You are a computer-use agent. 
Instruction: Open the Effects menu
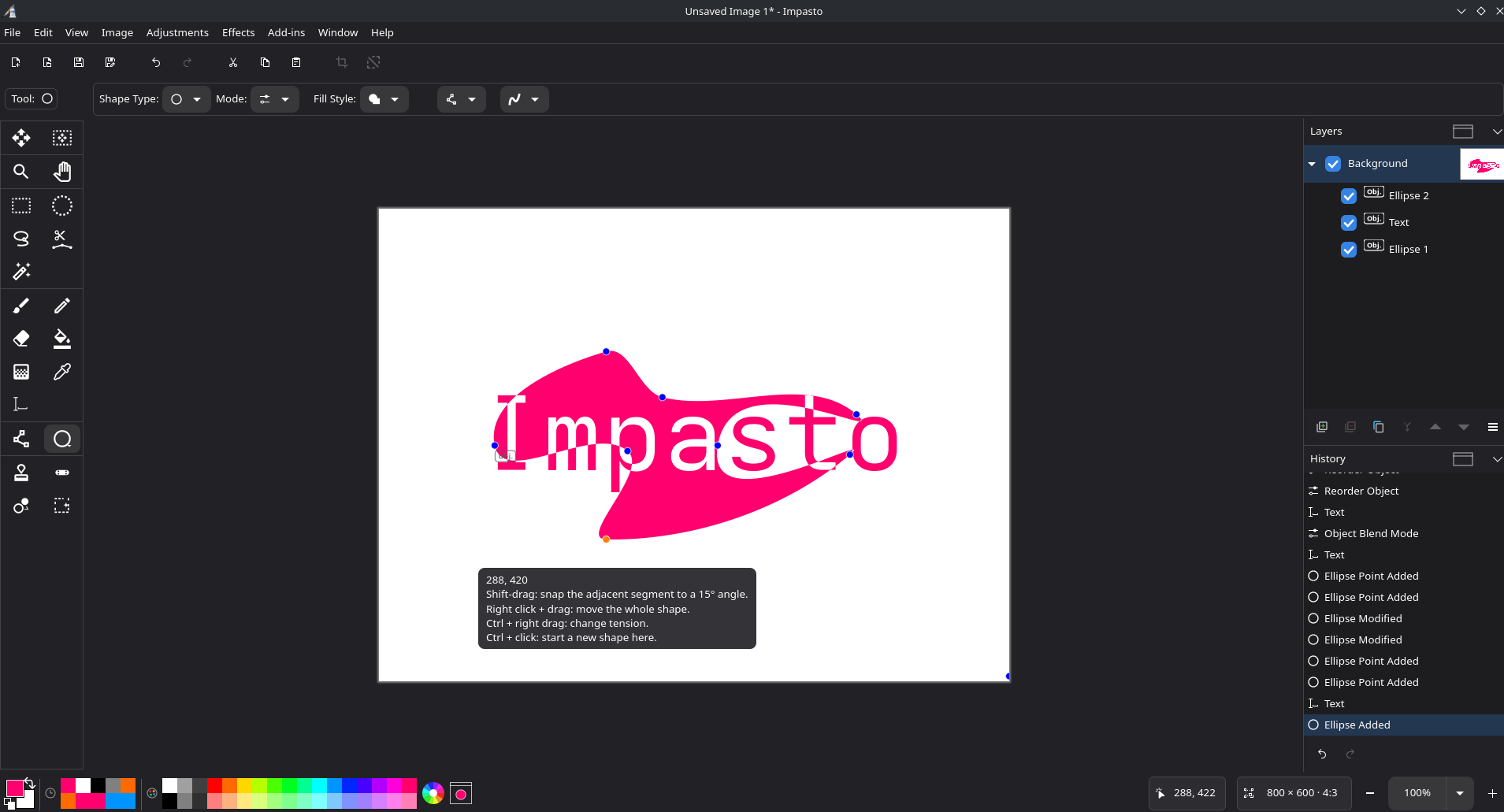pyautogui.click(x=239, y=32)
